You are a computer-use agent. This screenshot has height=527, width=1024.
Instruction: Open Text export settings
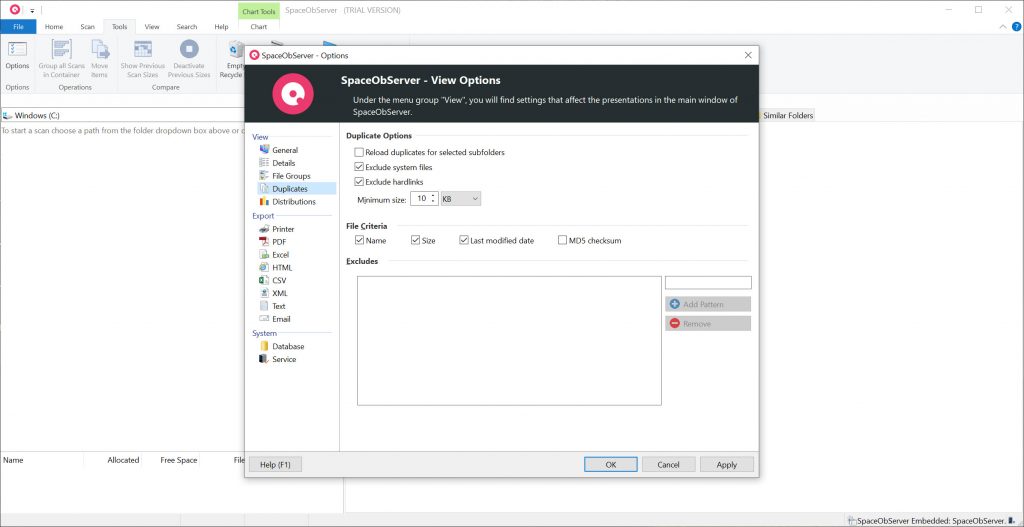click(x=279, y=306)
